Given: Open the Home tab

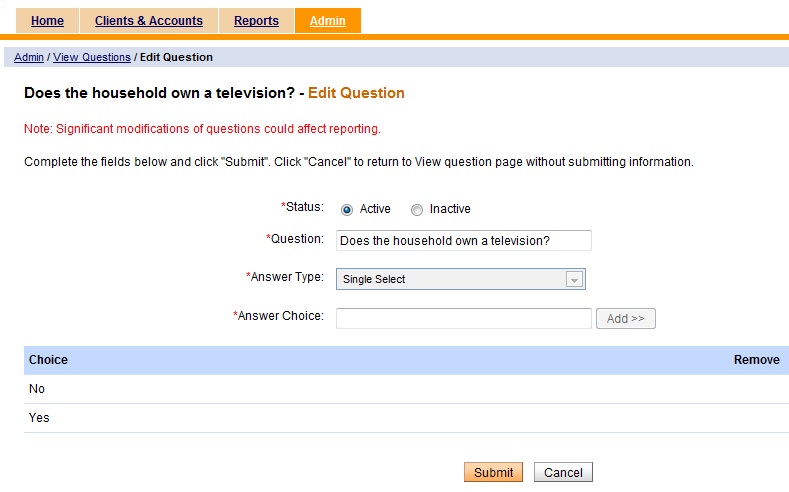Looking at the screenshot, I should click(x=47, y=21).
